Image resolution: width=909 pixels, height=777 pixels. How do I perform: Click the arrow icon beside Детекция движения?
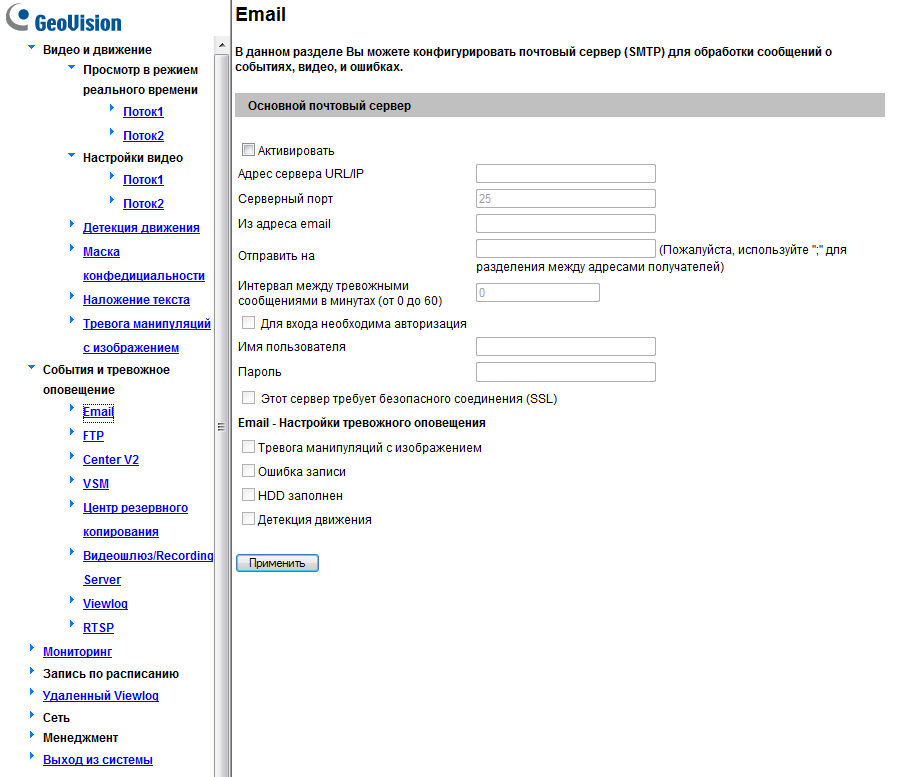coord(72,224)
